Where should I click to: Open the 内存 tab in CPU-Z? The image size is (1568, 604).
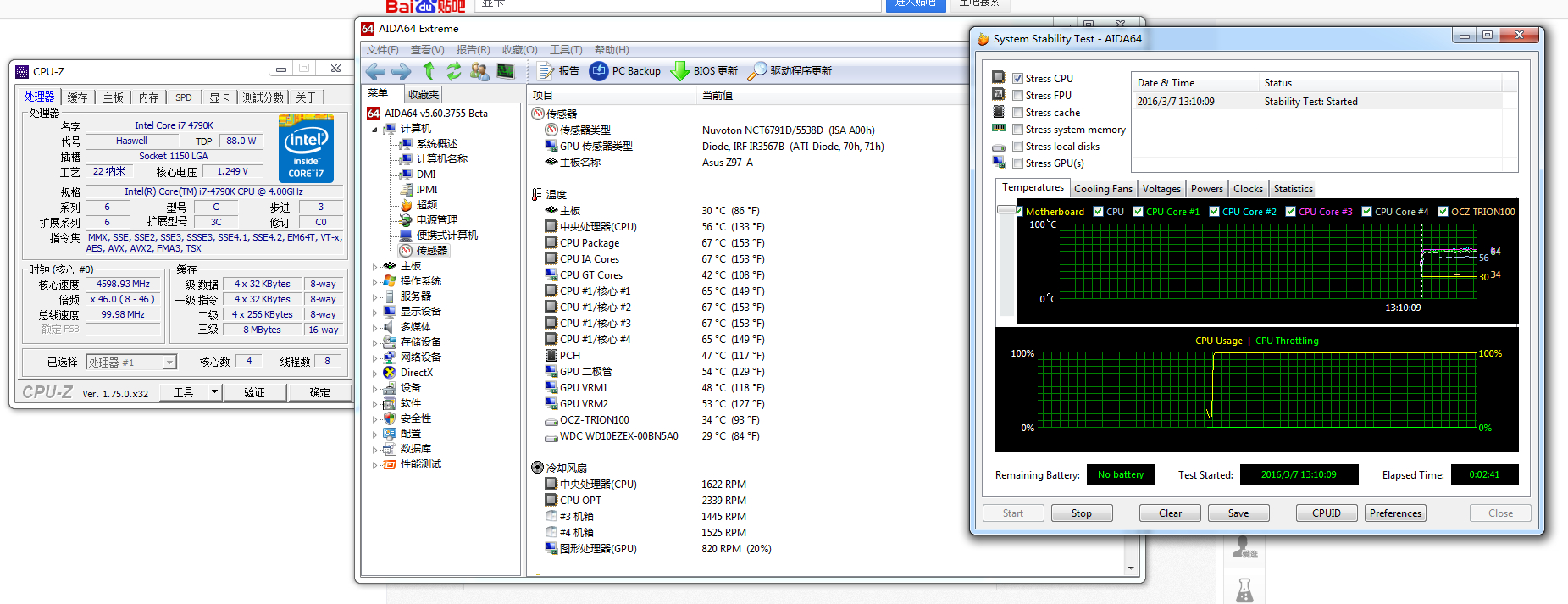tap(149, 97)
